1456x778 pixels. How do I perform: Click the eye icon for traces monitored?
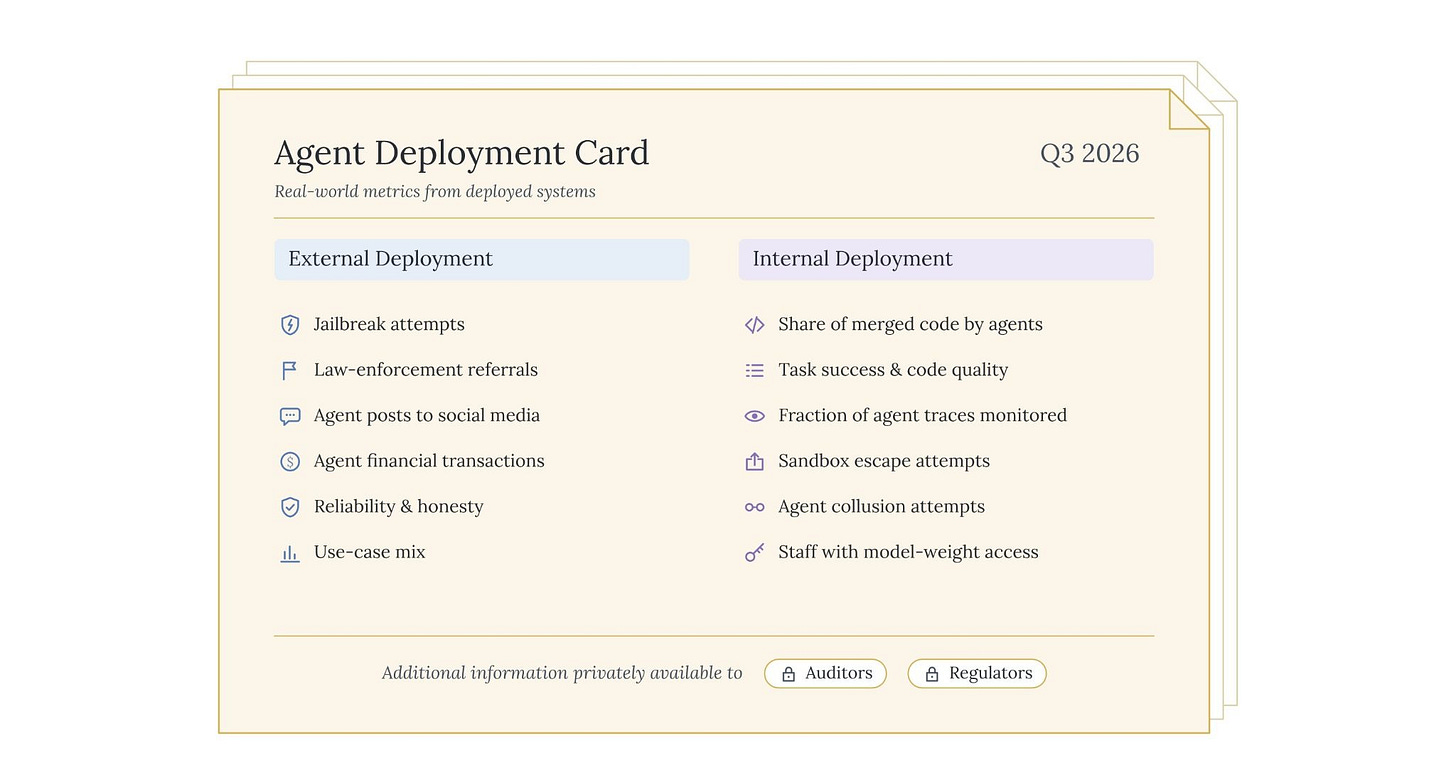(755, 416)
